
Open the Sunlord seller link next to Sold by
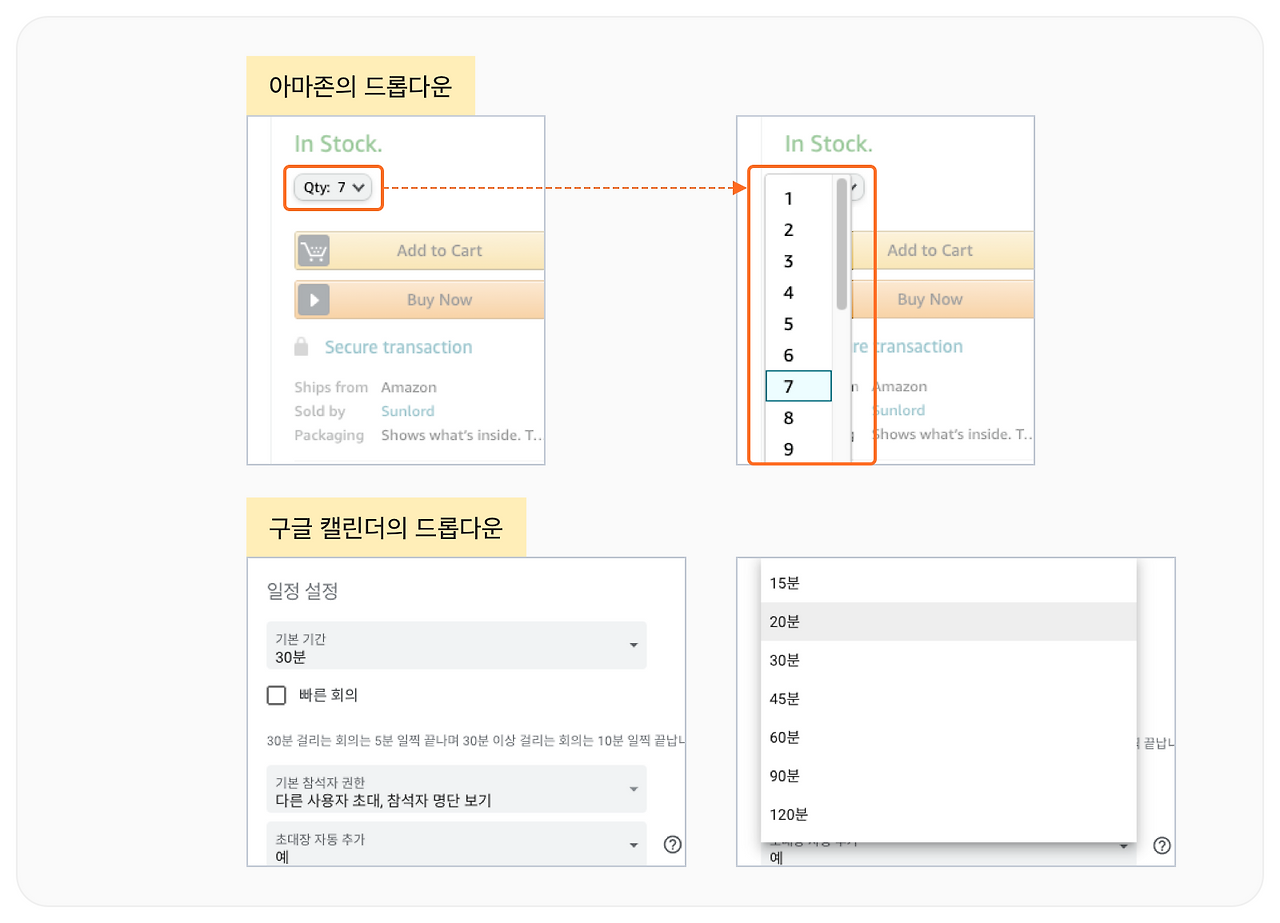tap(408, 411)
